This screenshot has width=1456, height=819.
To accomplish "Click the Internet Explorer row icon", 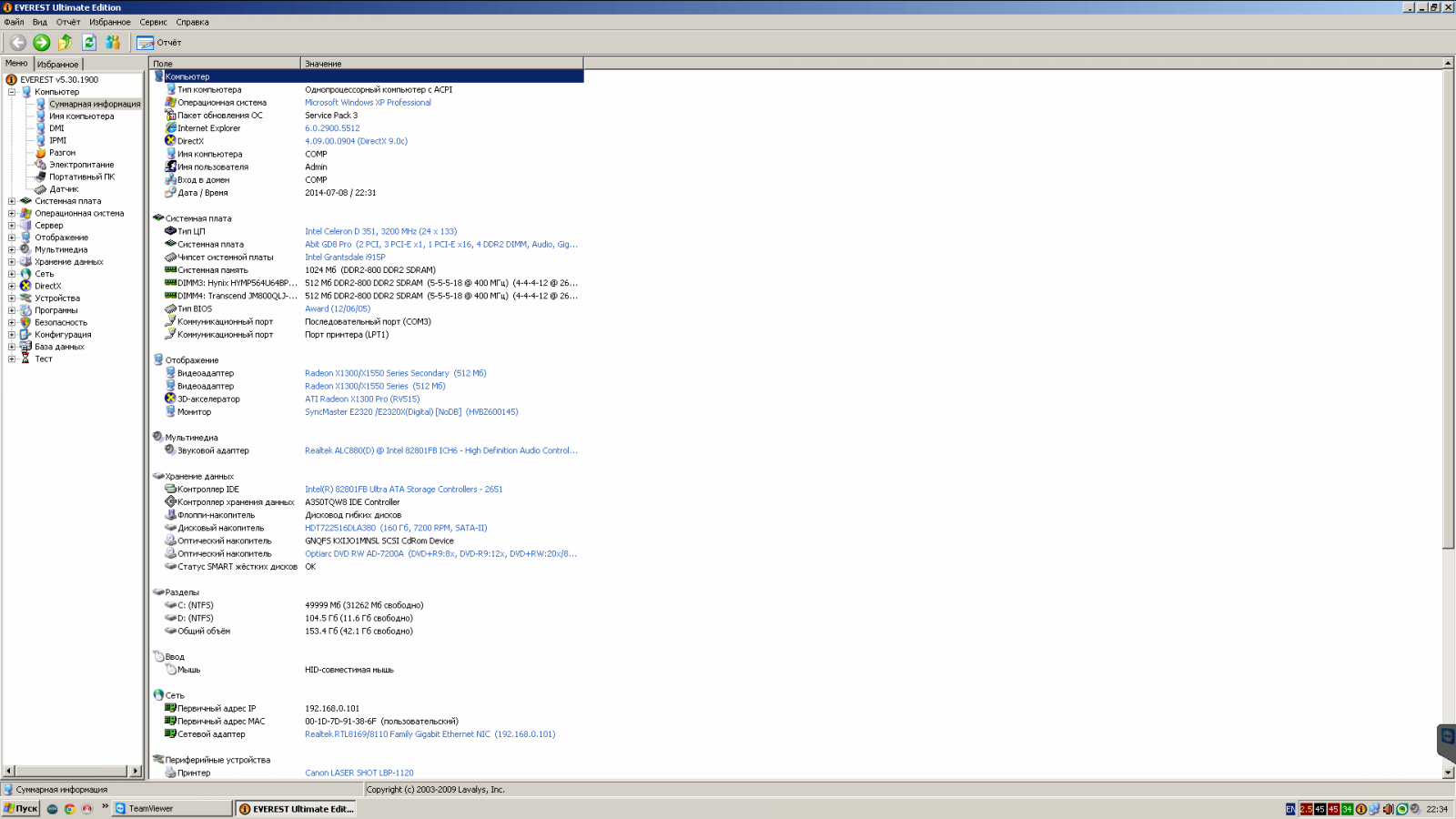I will (170, 128).
